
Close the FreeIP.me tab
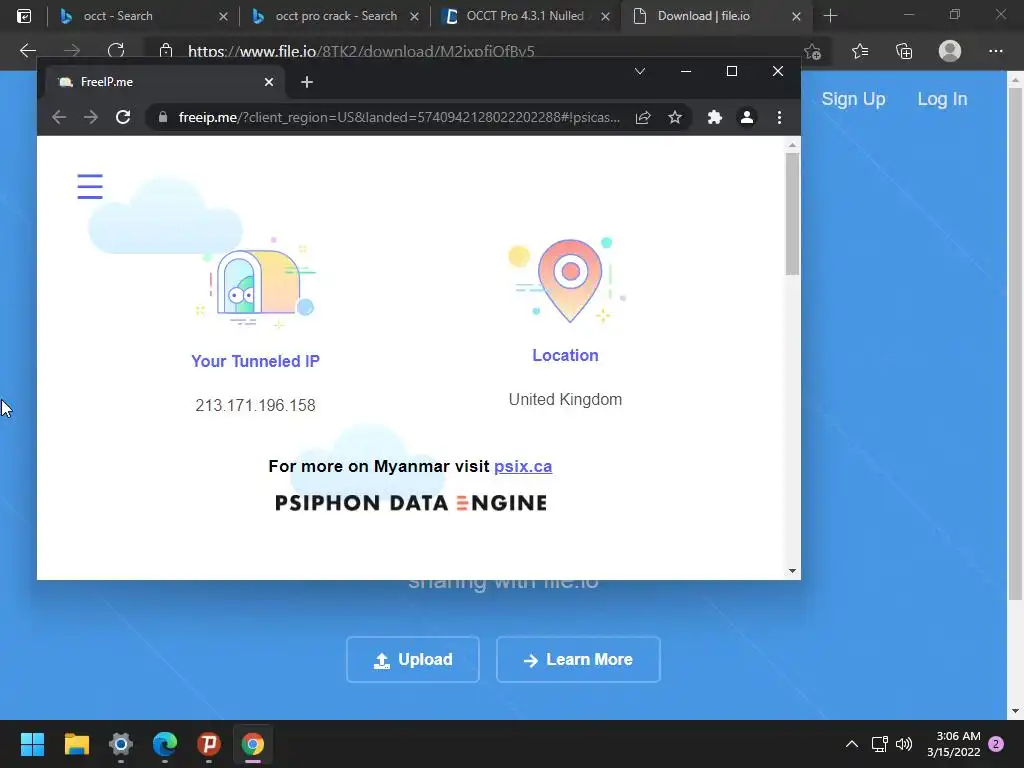pyautogui.click(x=268, y=82)
